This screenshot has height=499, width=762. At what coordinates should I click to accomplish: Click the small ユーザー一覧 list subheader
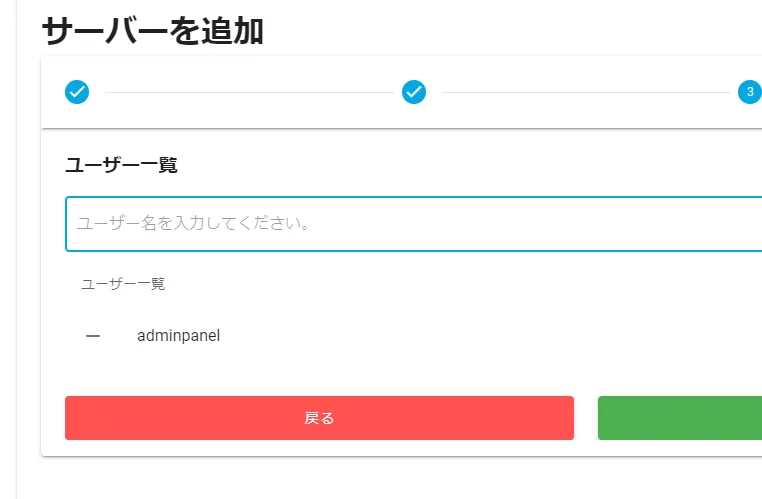click(x=123, y=284)
